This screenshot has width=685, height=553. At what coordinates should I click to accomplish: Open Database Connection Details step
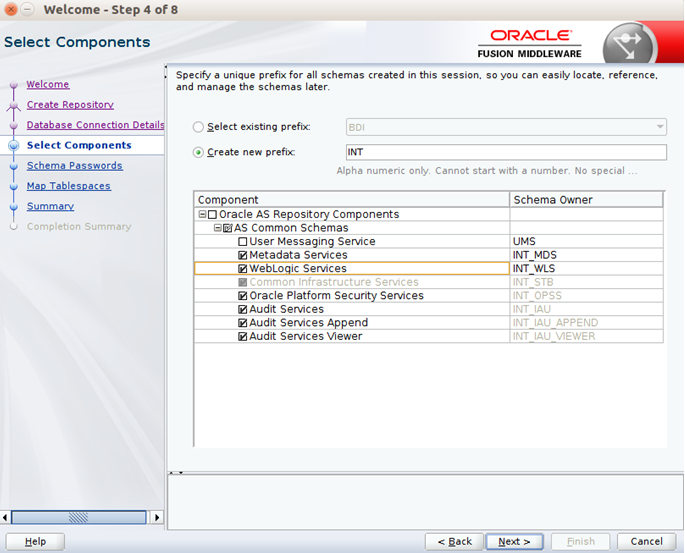[x=95, y=125]
